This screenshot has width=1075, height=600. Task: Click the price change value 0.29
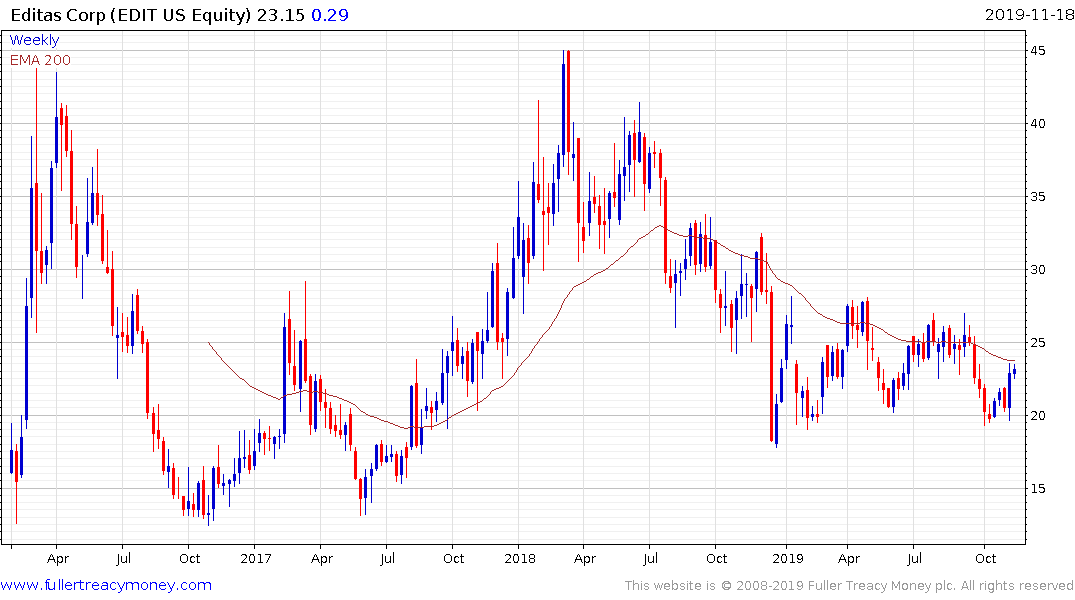(x=330, y=15)
